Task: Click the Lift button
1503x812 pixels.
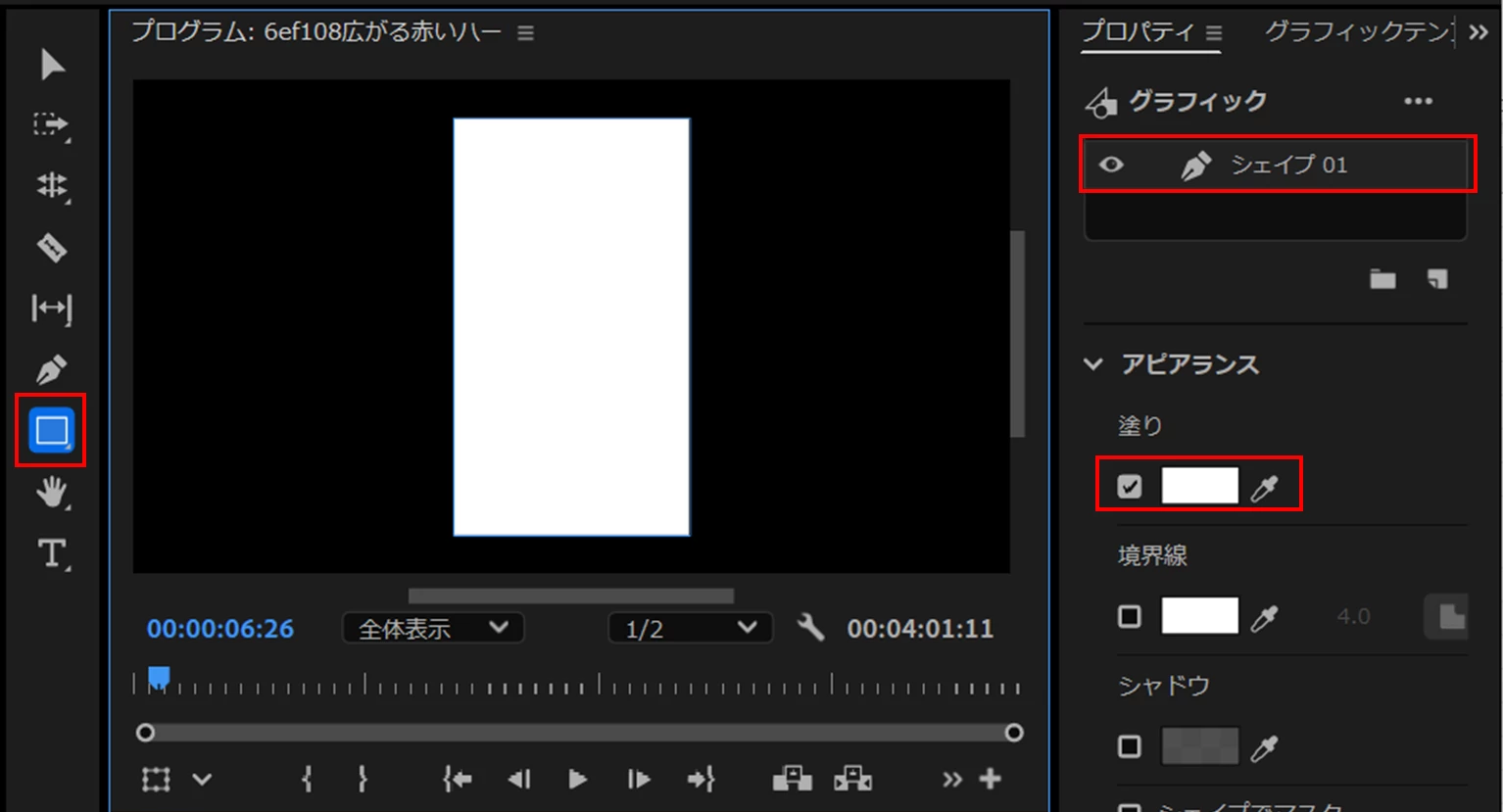Action: [792, 780]
